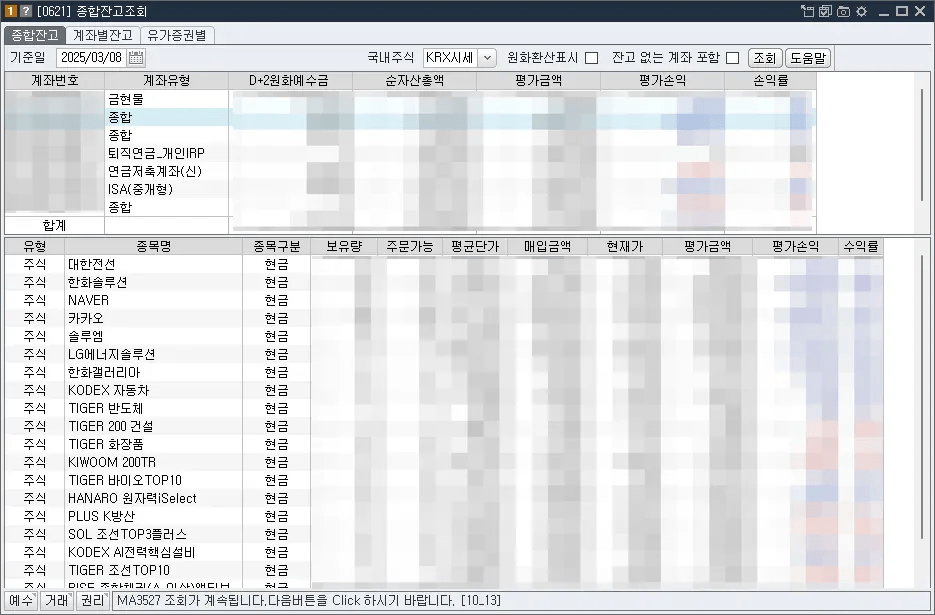This screenshot has width=935, height=615.
Task: Select the SOL 조선TOP3플러스 row
Action: click(x=444, y=534)
